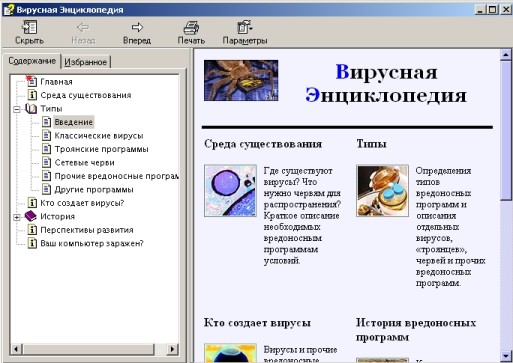This screenshot has width=513, height=363.
Task: Open Кто создает вирусы? topic
Action: [82, 203]
